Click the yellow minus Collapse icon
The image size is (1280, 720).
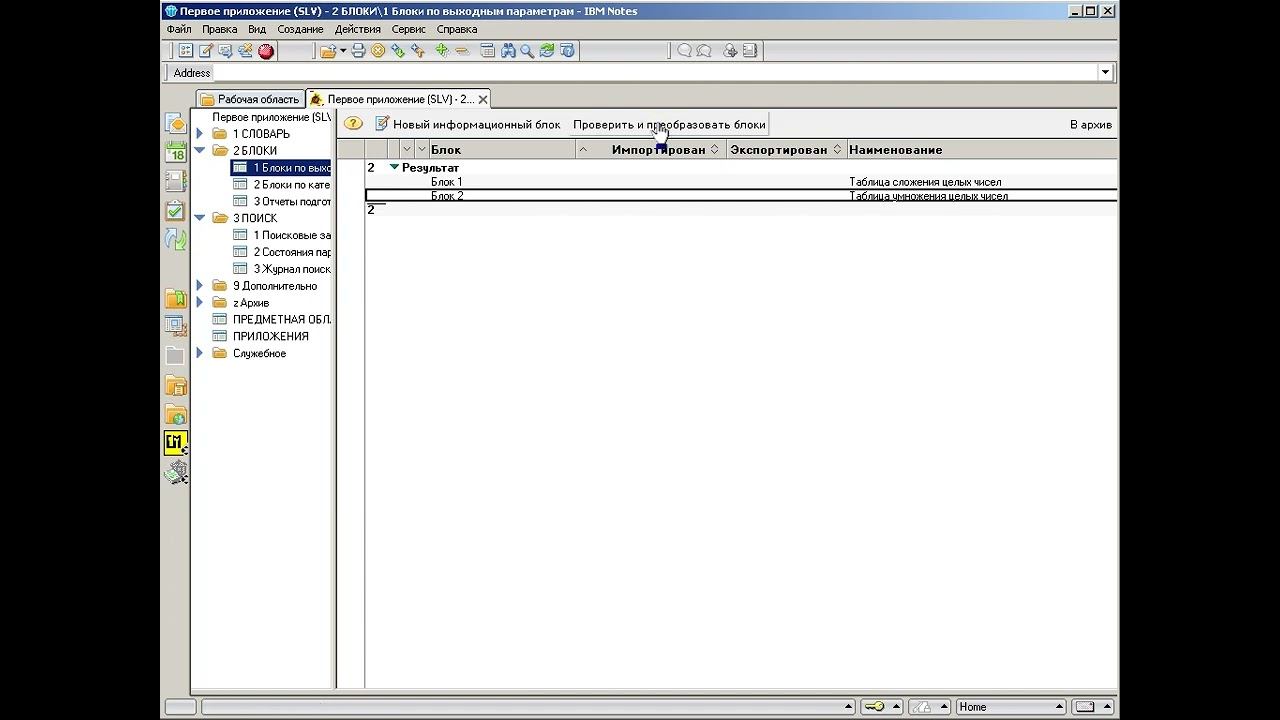click(x=462, y=51)
